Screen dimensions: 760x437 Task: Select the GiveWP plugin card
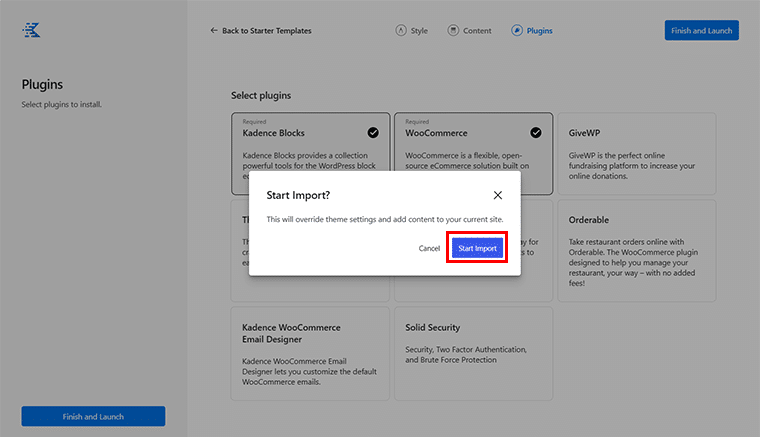636,154
